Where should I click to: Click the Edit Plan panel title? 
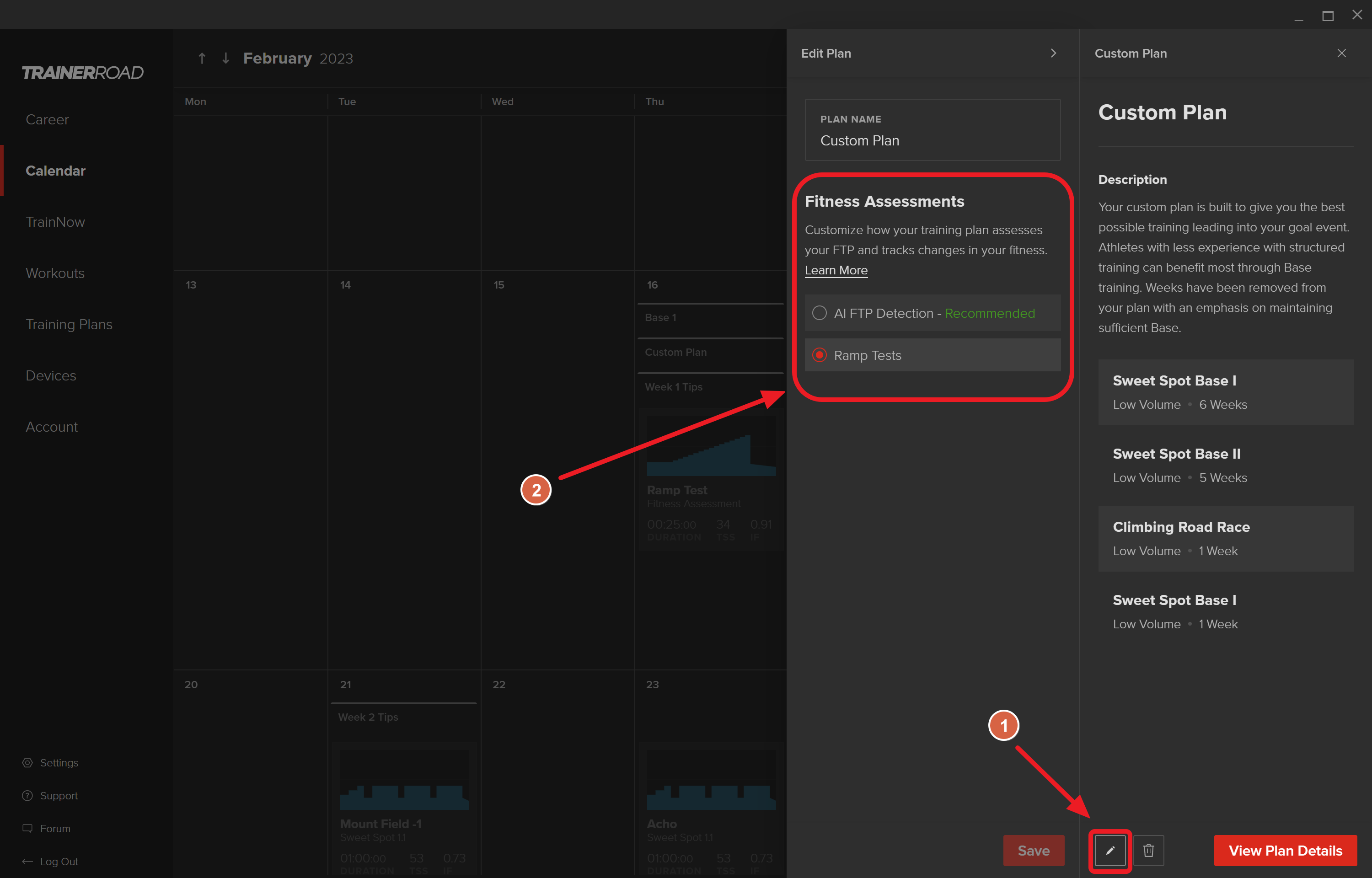point(826,53)
